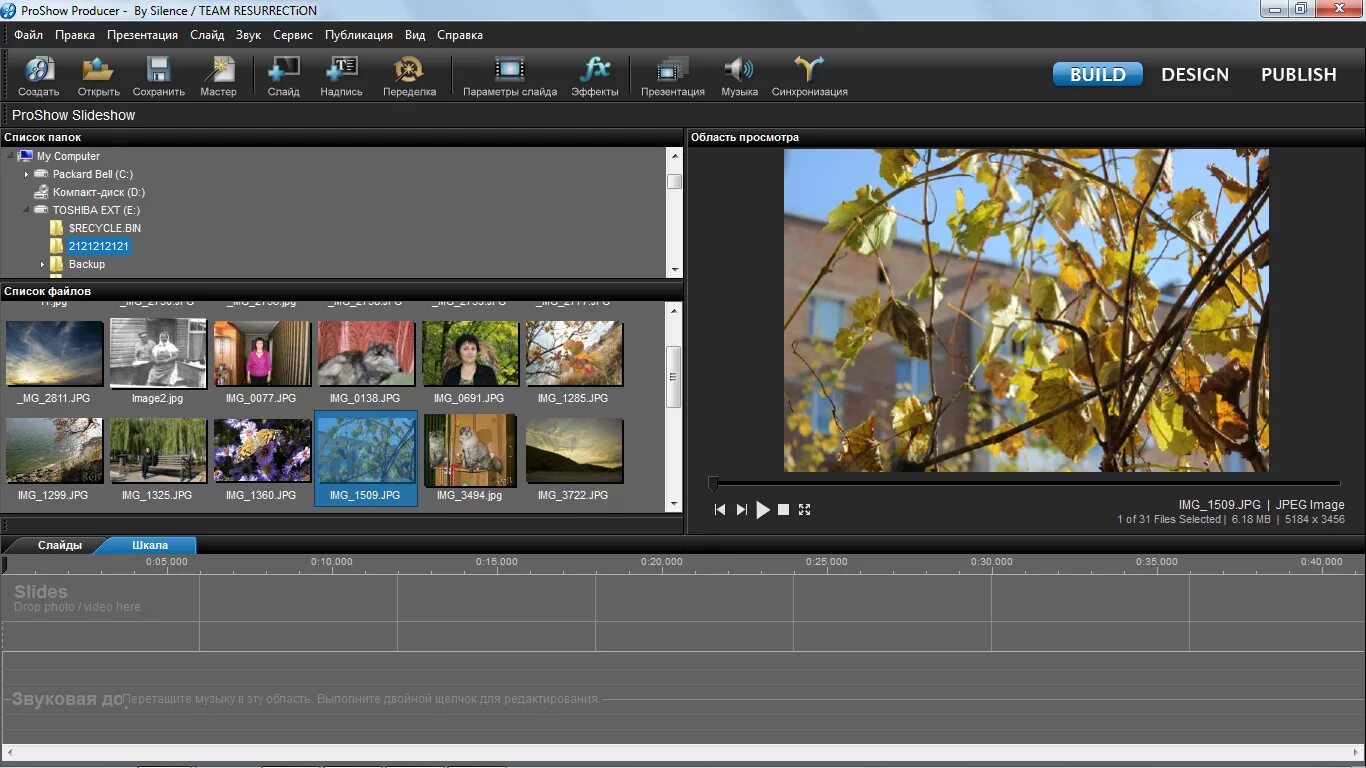Viewport: 1366px width, 768px height.
Task: Switch to the DESIGN workspace
Action: [x=1195, y=74]
